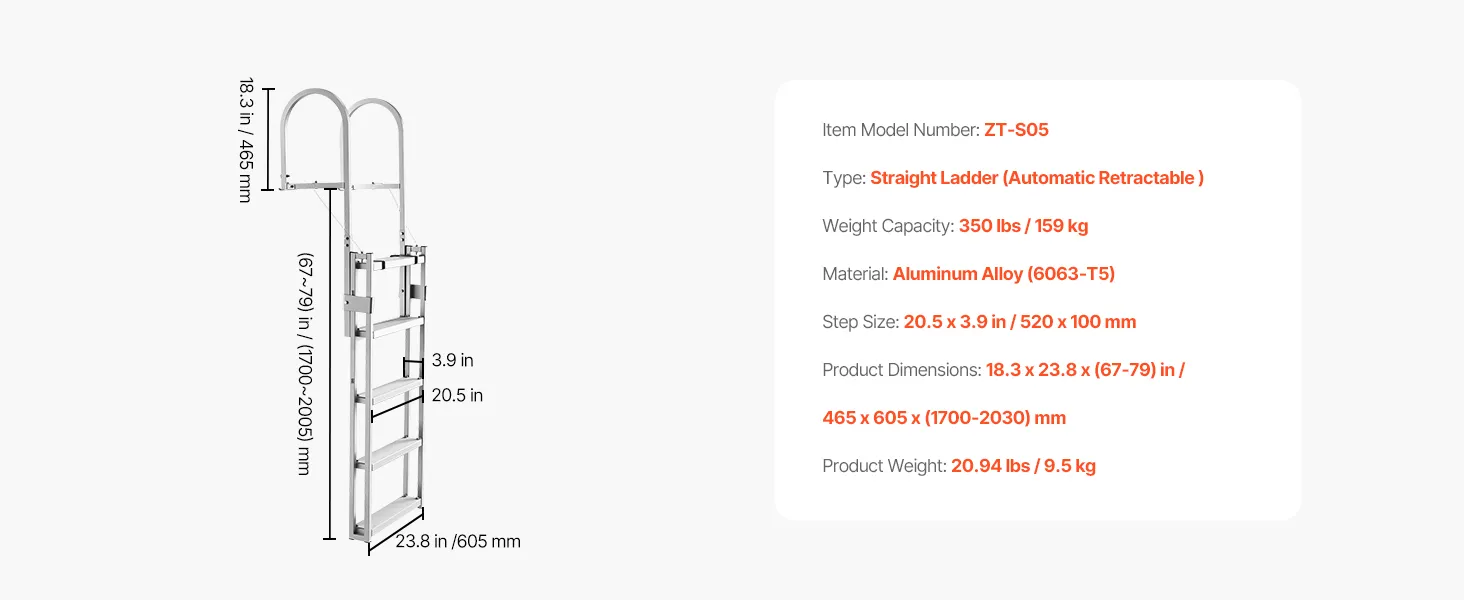
Task: Click the 465 x 605 x (1700-2030) mm line
Action: point(944,418)
